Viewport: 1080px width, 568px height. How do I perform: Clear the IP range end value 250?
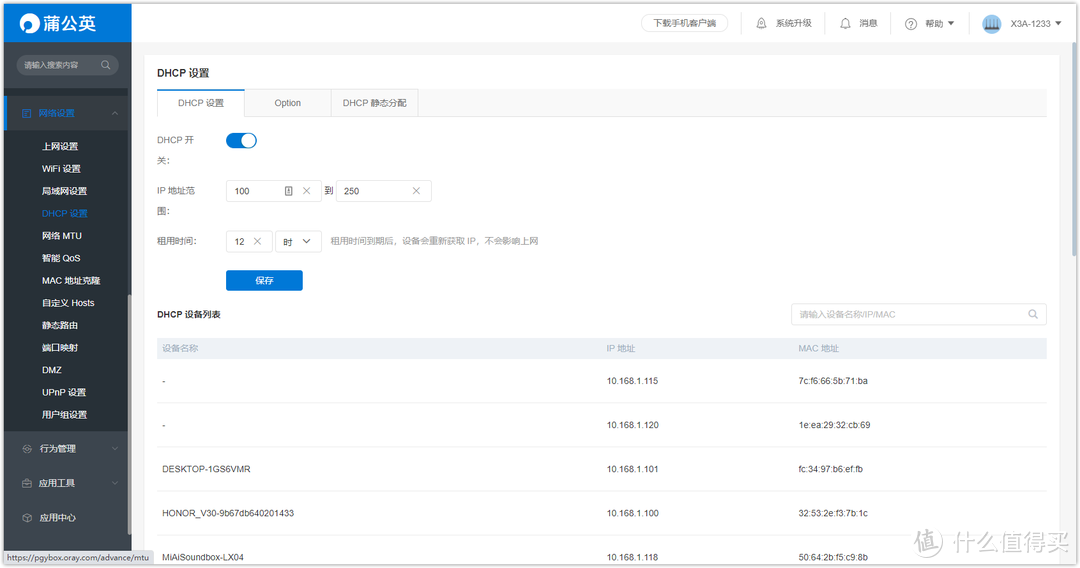coord(417,191)
